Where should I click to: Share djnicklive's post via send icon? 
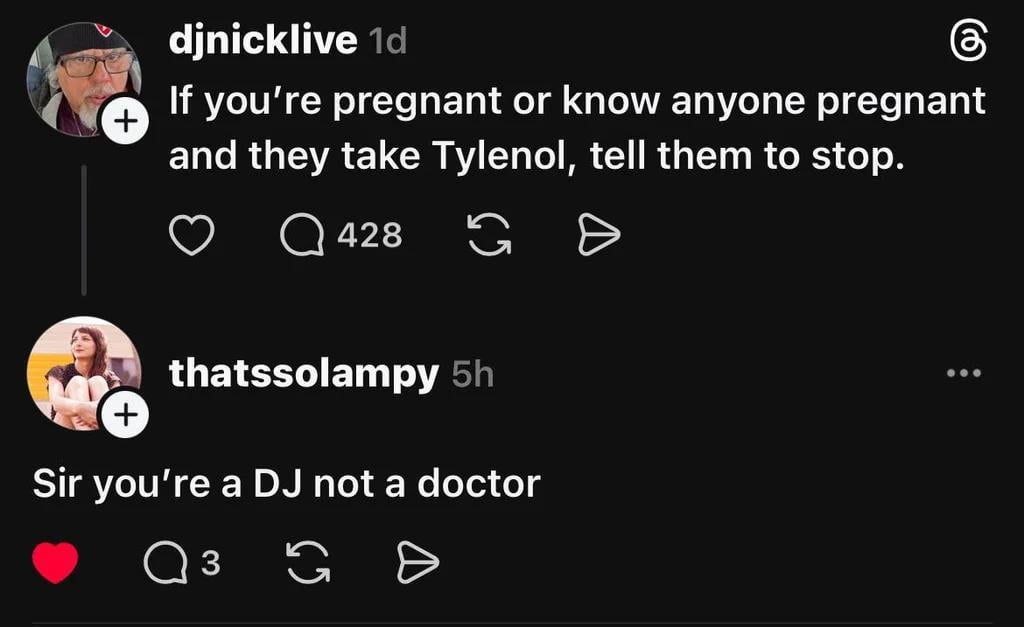(600, 236)
